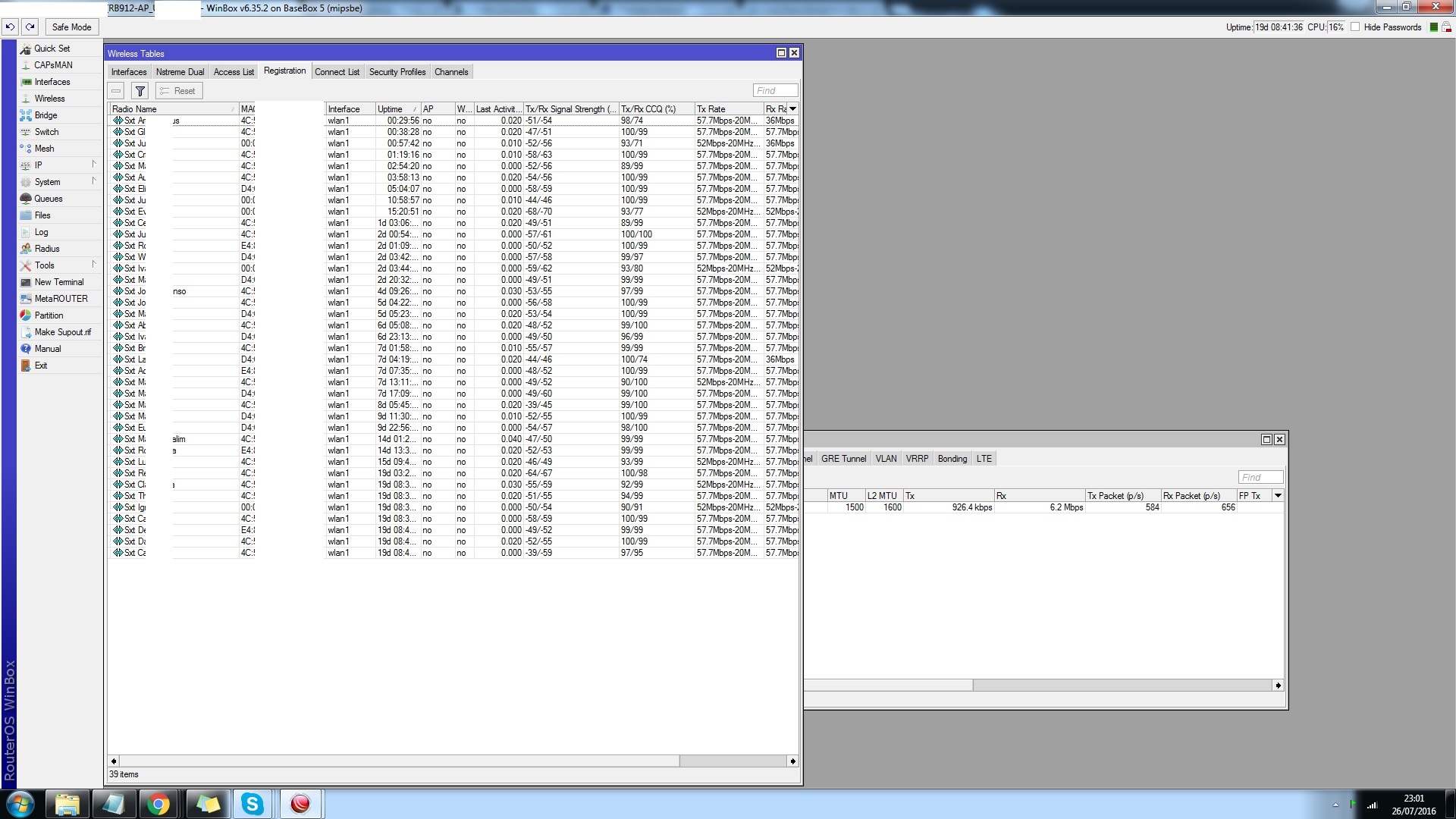Image resolution: width=1456 pixels, height=819 pixels.
Task: Open Skype from the taskbar
Action: (x=252, y=804)
